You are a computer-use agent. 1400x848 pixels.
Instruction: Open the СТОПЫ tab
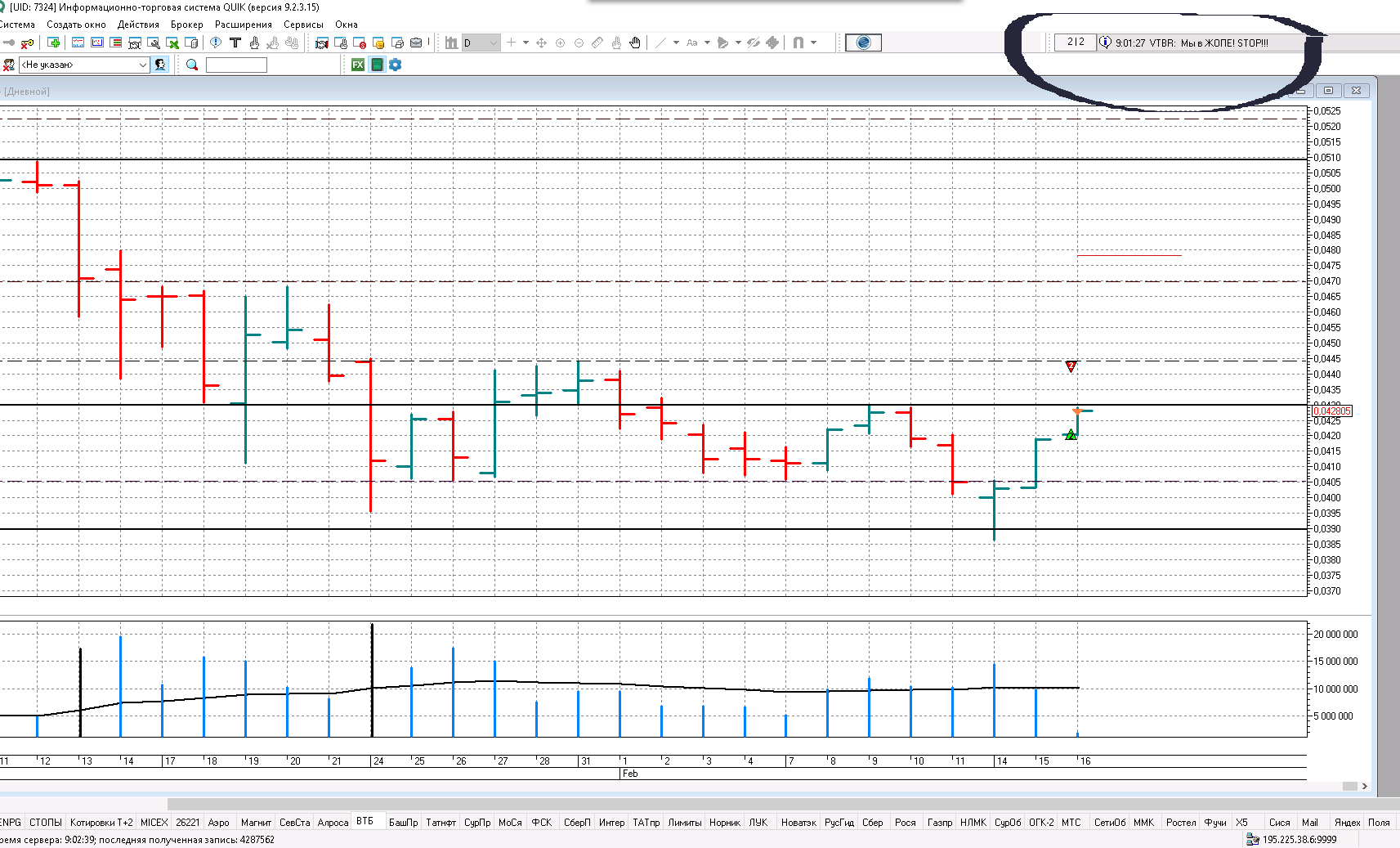(x=46, y=823)
